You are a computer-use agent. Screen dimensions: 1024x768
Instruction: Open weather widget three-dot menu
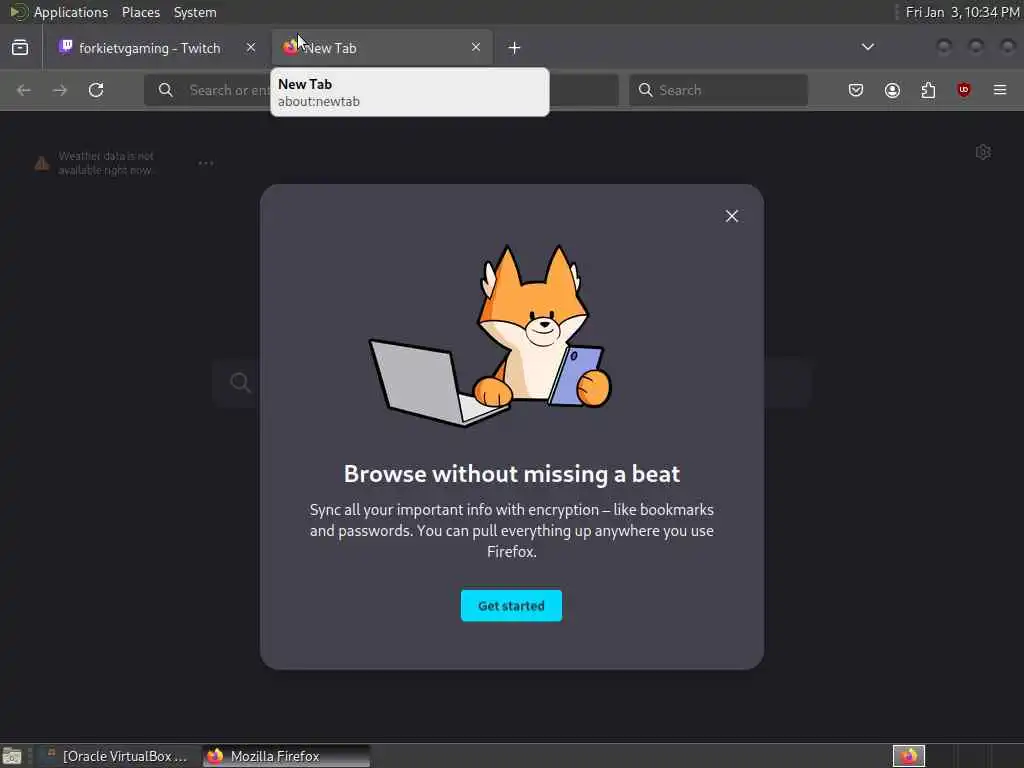pyautogui.click(x=206, y=163)
